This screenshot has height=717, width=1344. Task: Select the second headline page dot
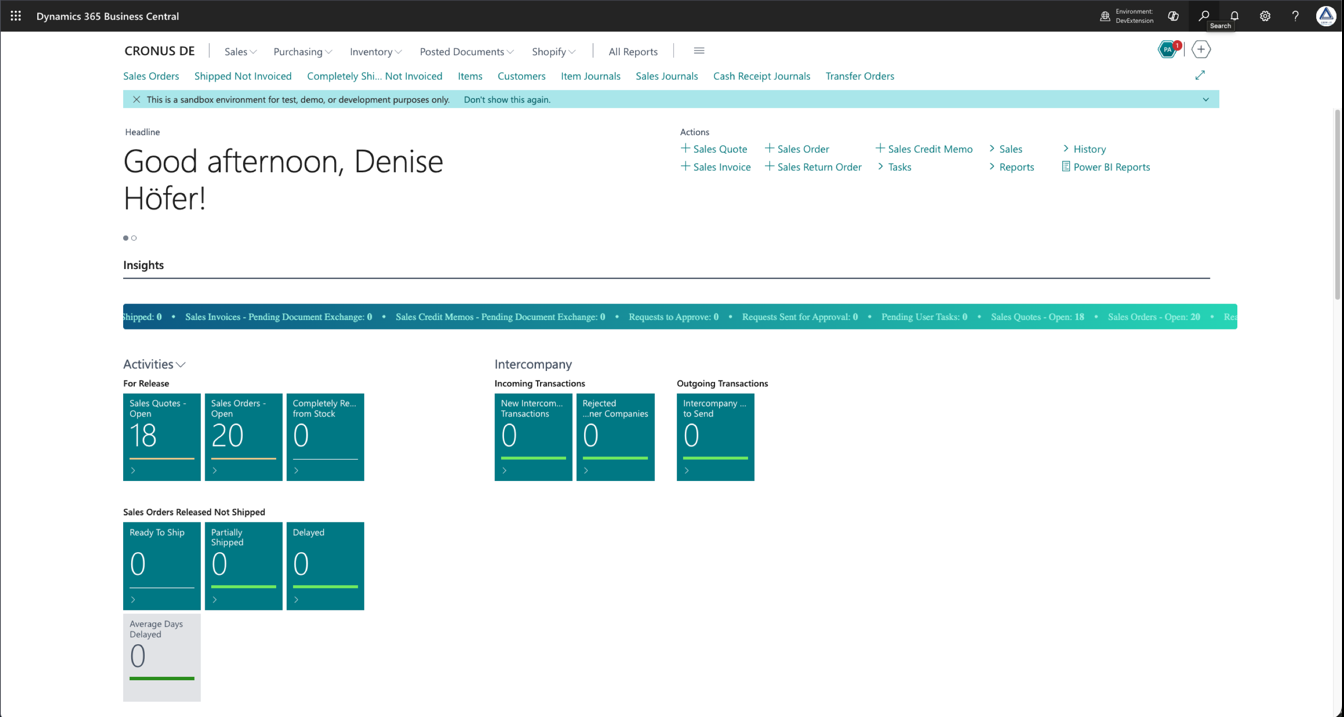(x=134, y=238)
